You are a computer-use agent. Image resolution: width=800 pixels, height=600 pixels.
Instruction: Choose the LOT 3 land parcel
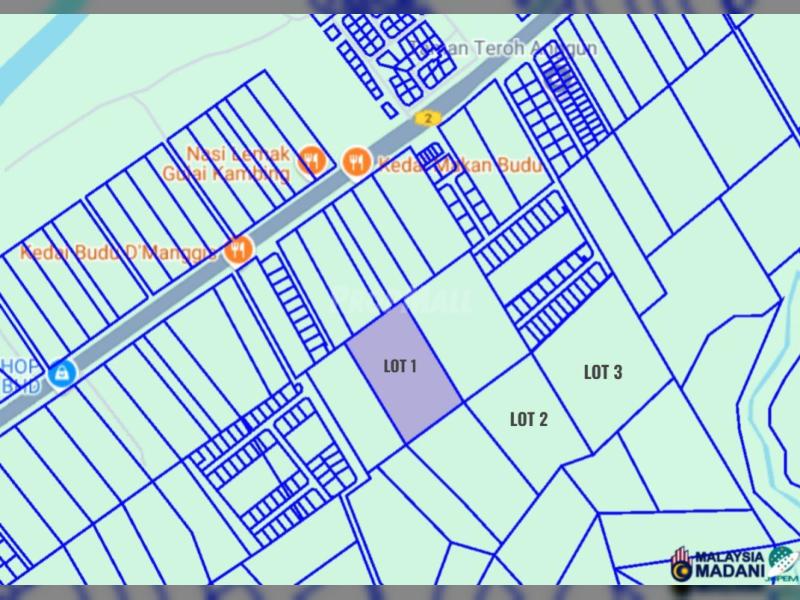[x=603, y=372]
